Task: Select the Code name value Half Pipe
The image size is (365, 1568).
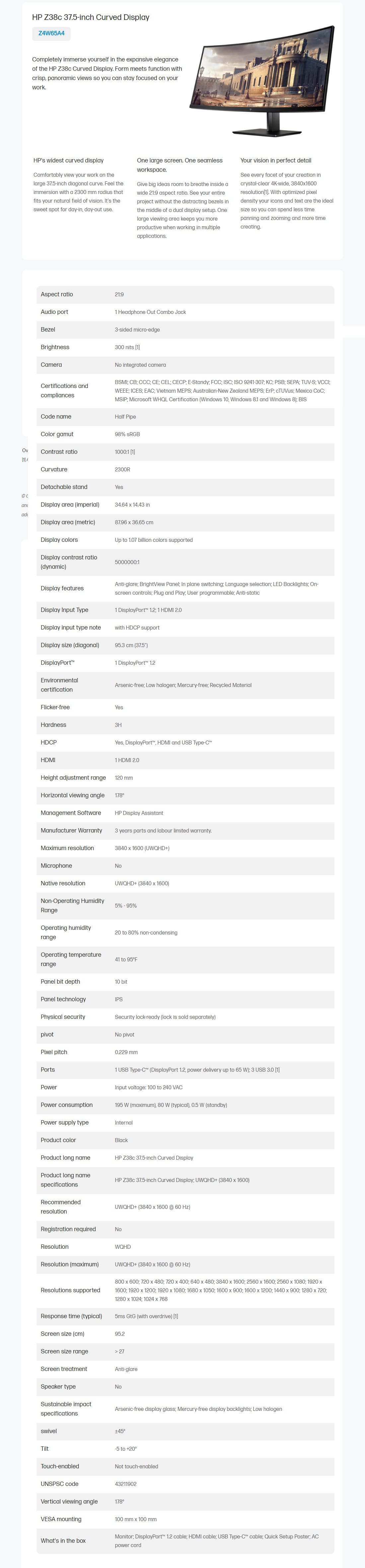Action: pyautogui.click(x=125, y=417)
